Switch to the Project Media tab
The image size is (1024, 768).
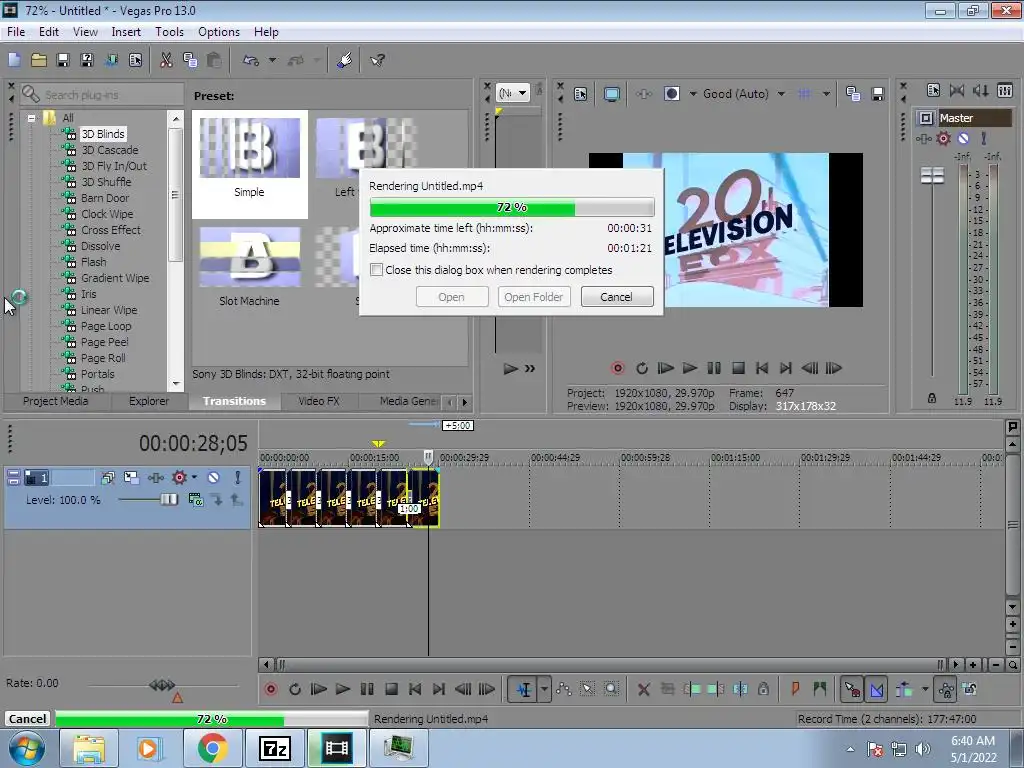56,402
